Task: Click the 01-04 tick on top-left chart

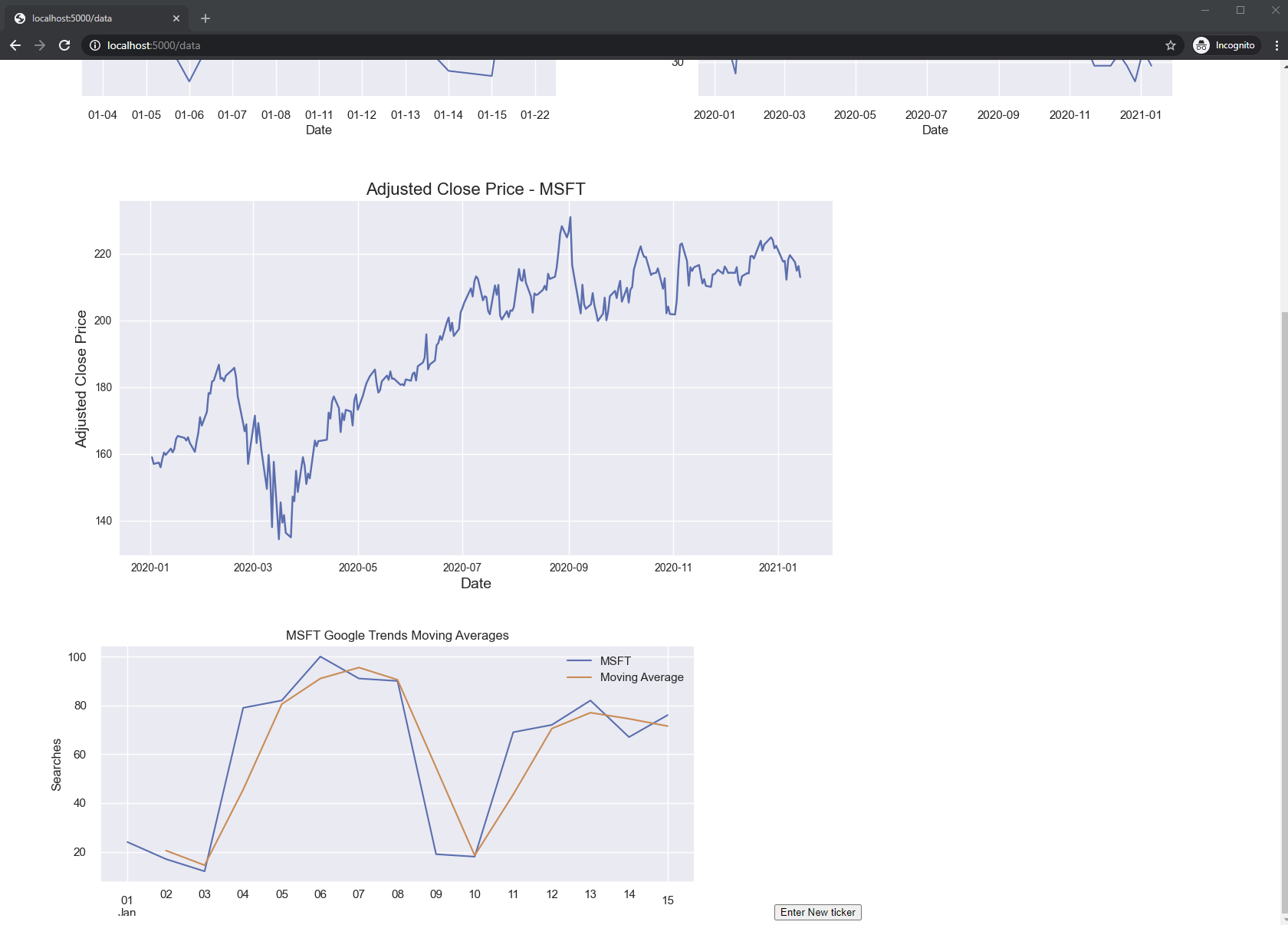Action: (x=103, y=115)
